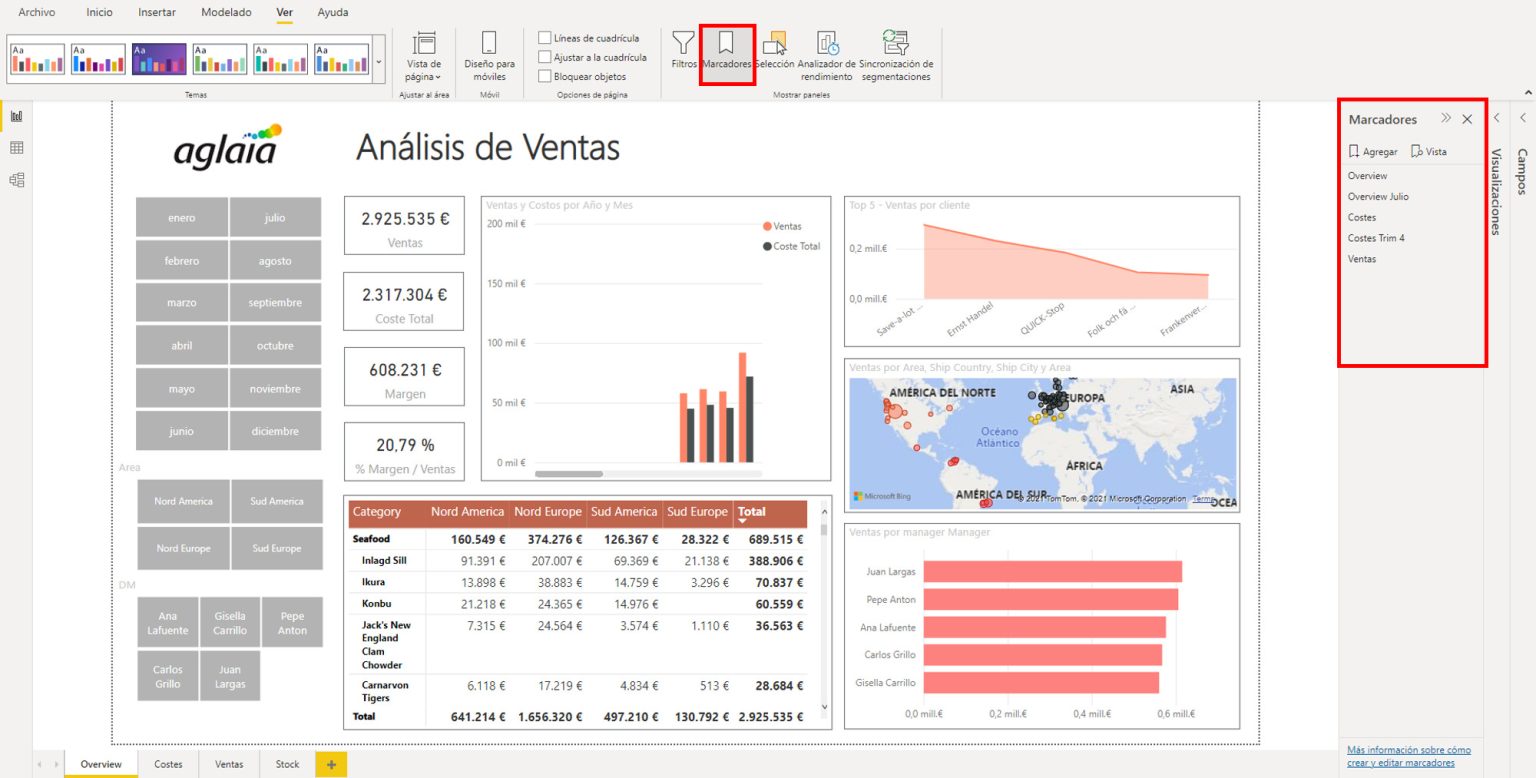Open the link about editar marcadores
1536x778 pixels.
(x=1408, y=757)
